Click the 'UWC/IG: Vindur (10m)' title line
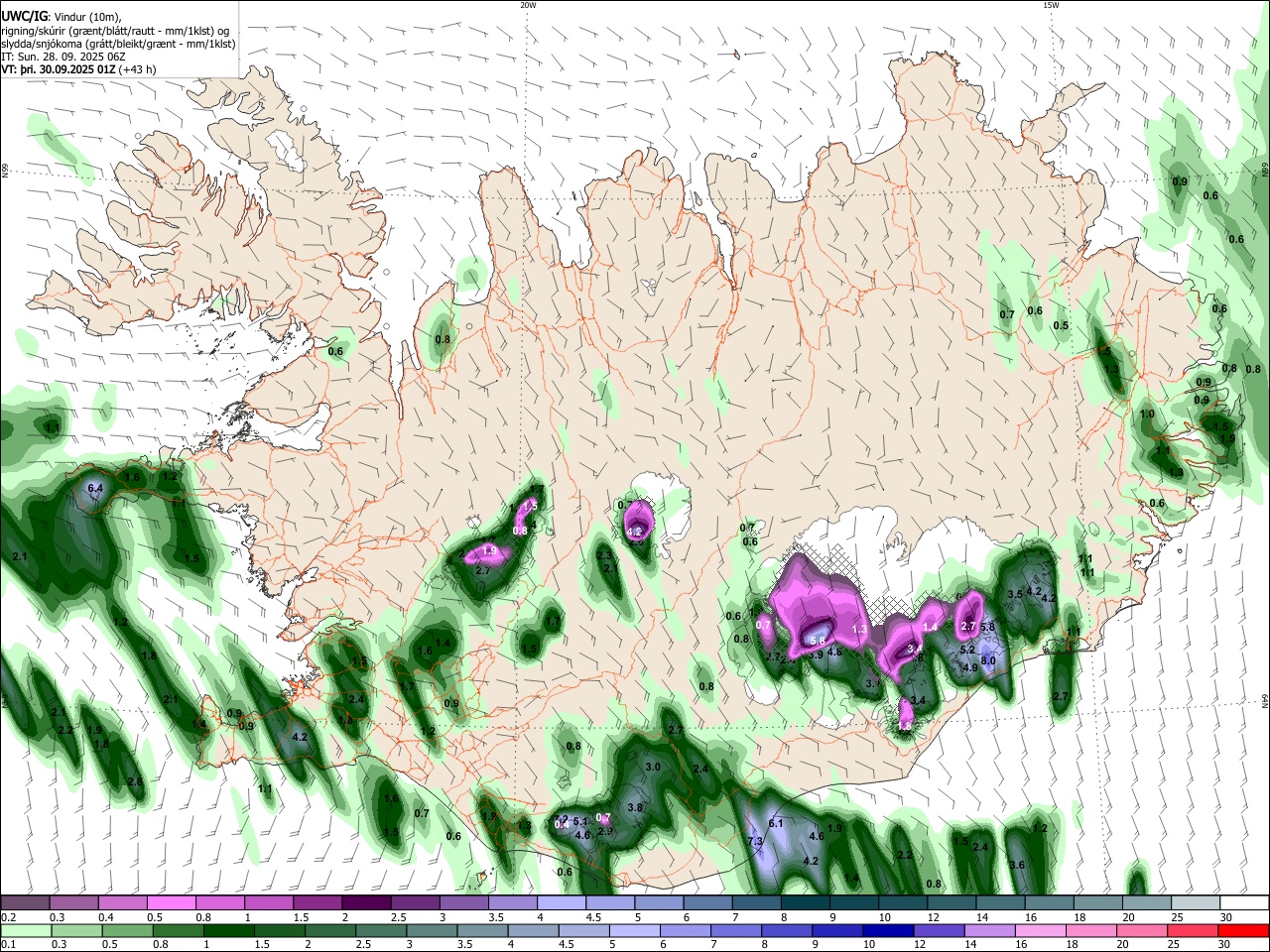Viewport: 1270px width, 952px height. point(60,17)
